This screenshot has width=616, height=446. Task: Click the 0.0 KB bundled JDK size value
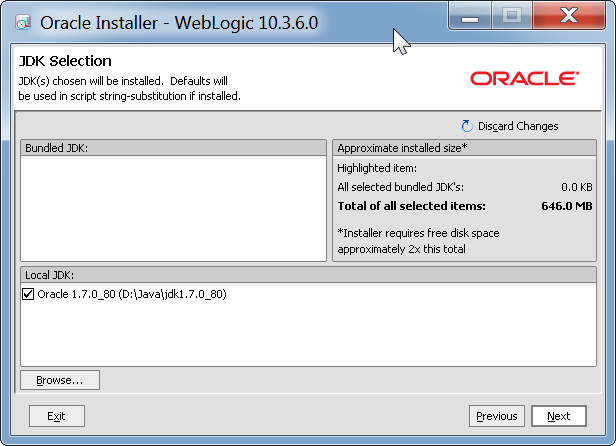coord(576,187)
